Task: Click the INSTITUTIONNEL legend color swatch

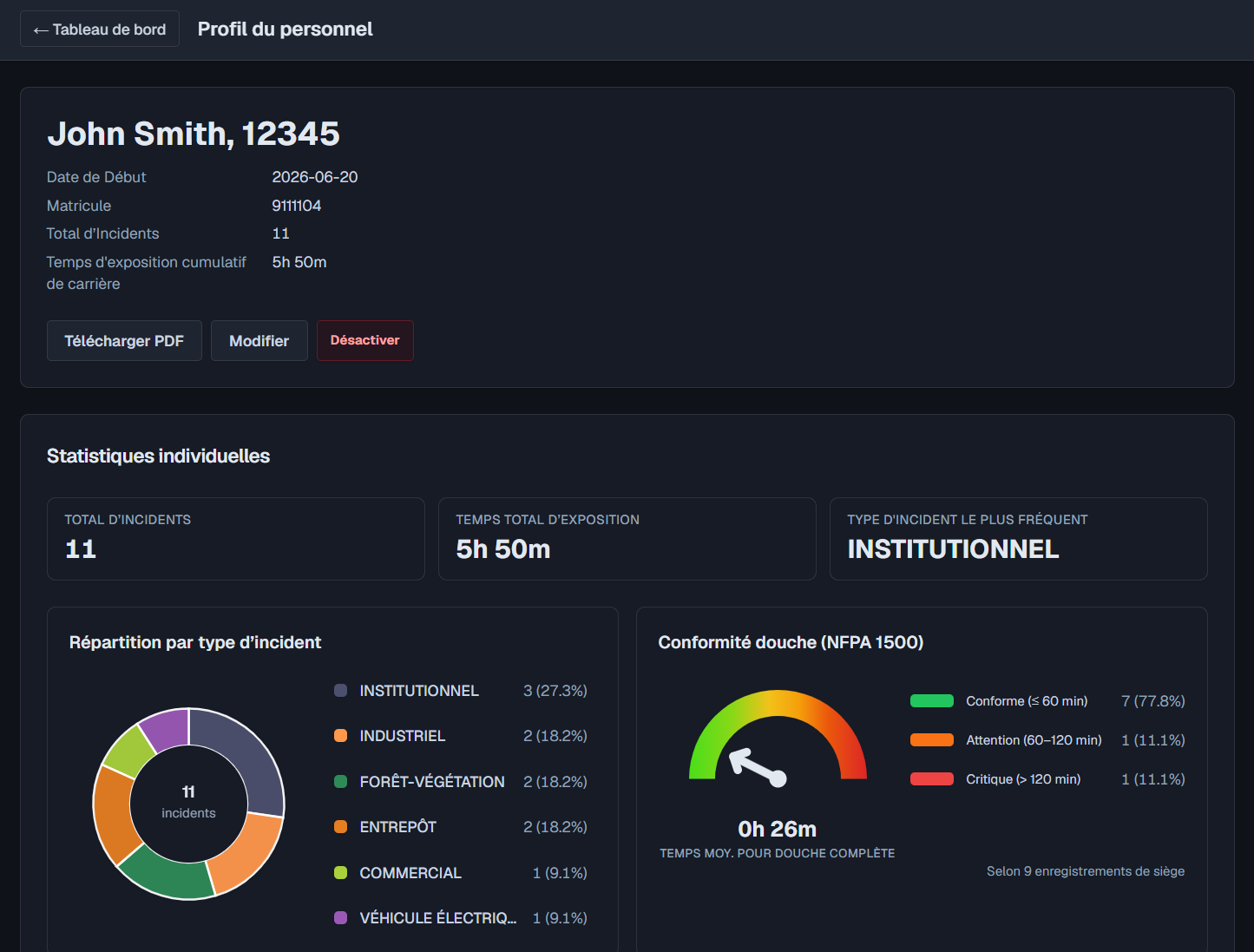Action: 341,691
